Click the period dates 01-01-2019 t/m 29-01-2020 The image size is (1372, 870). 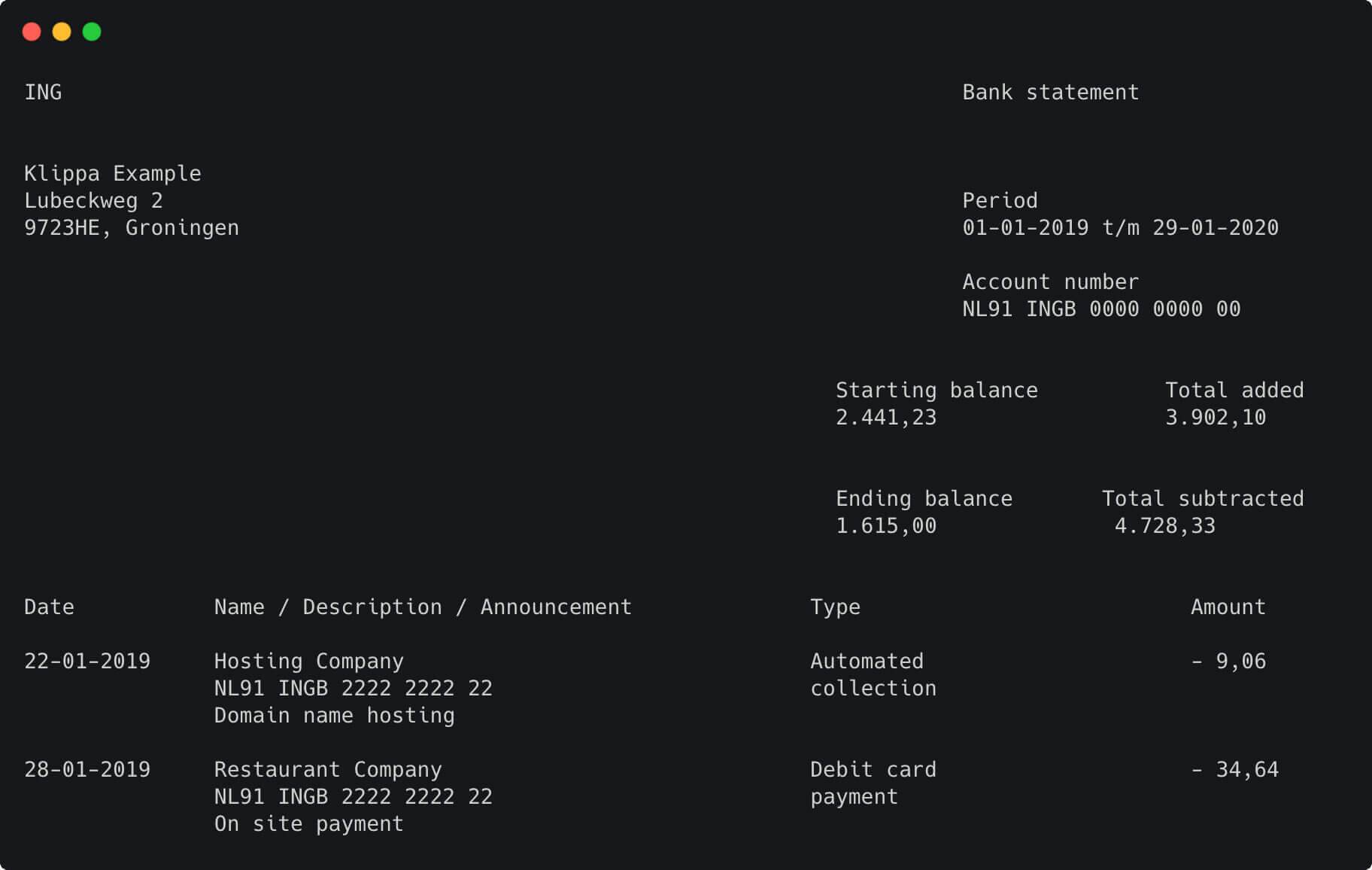click(x=1120, y=228)
